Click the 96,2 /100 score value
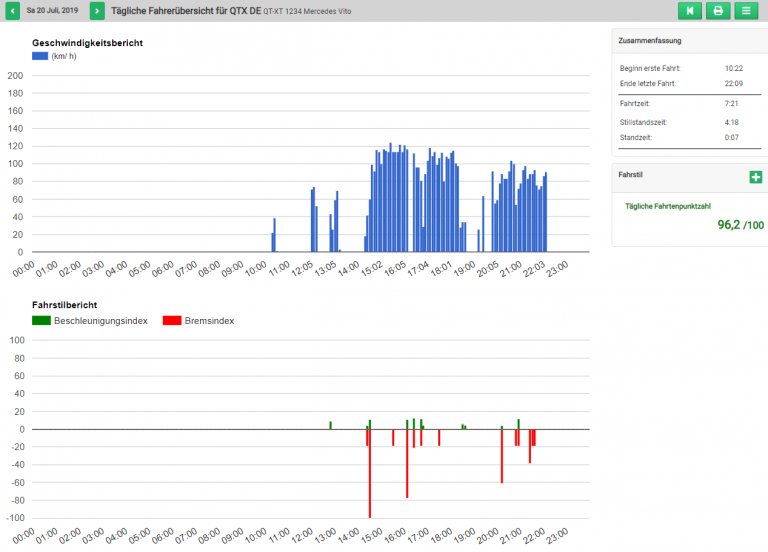768x552 pixels. [740, 225]
